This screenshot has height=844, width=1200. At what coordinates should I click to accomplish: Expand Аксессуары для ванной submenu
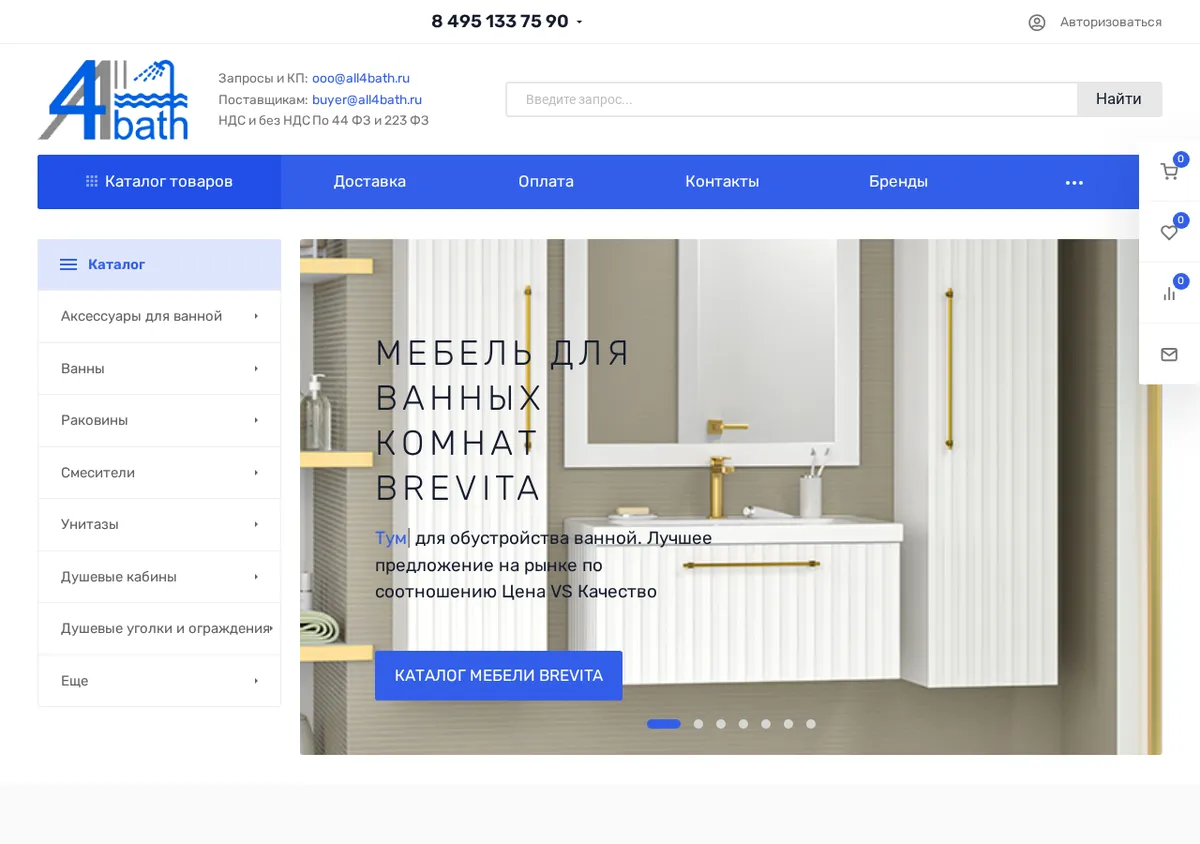click(x=256, y=316)
